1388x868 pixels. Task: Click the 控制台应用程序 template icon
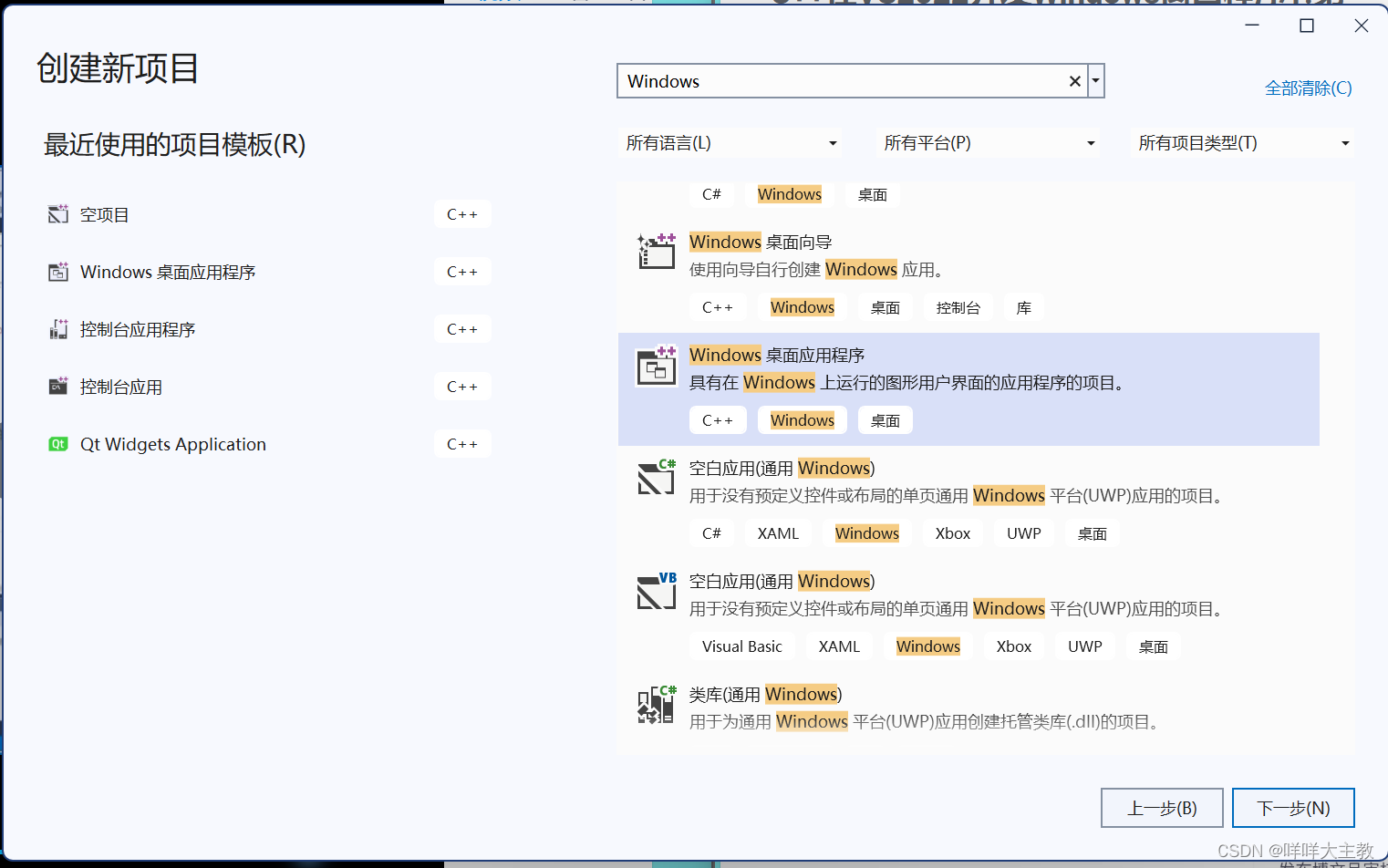58,329
